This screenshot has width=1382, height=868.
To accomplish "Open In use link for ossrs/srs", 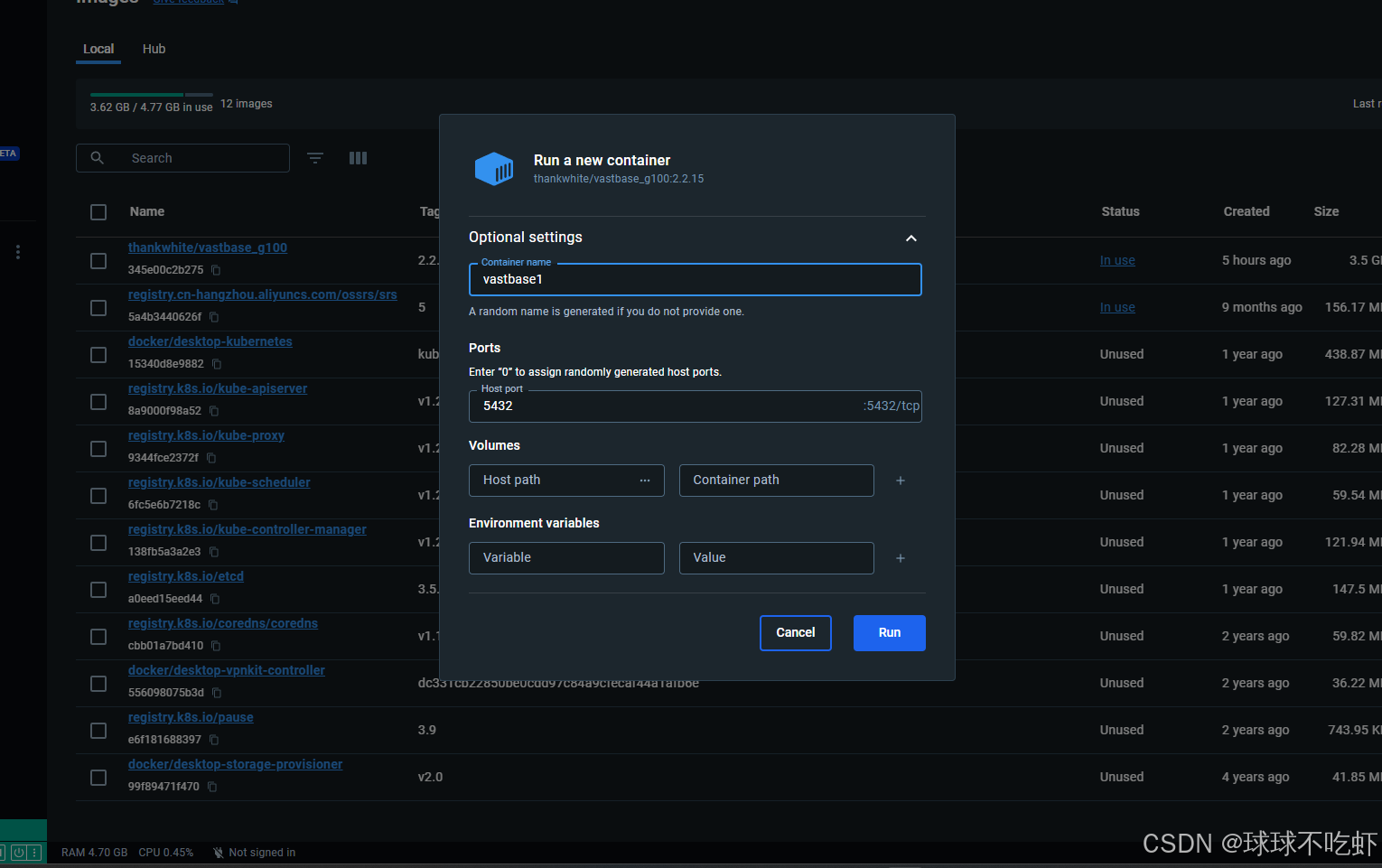I will (x=1117, y=308).
